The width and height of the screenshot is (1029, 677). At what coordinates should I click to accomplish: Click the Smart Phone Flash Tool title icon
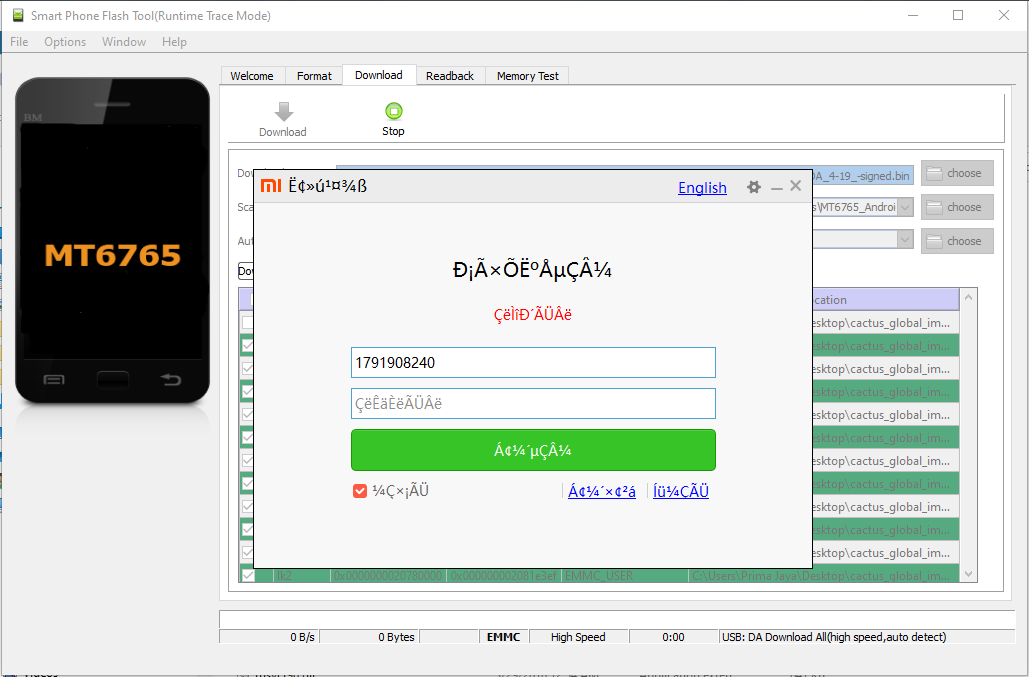click(18, 15)
